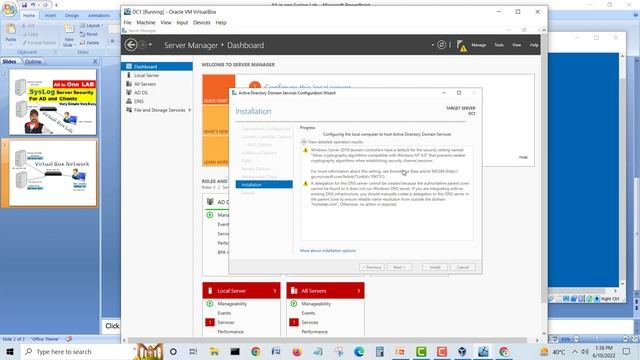Open VirtualBox Devices menu
640x360 pixels.
[202, 22]
